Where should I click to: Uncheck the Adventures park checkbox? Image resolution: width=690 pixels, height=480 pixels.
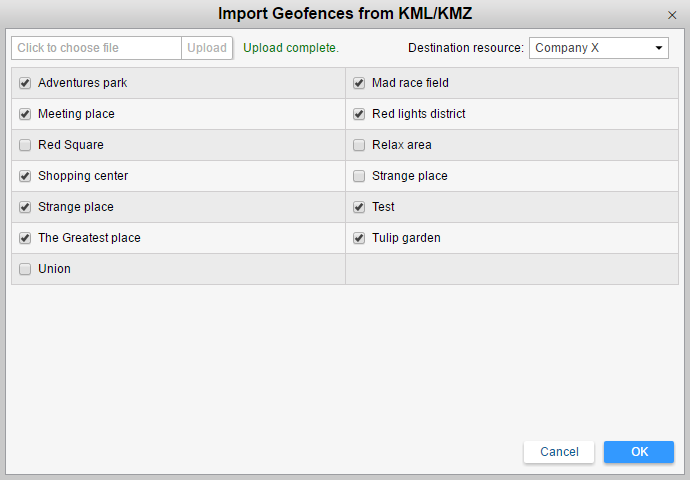pyautogui.click(x=25, y=83)
